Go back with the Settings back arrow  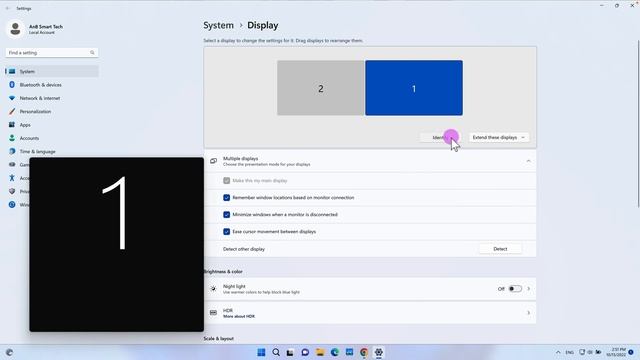click(7, 8)
